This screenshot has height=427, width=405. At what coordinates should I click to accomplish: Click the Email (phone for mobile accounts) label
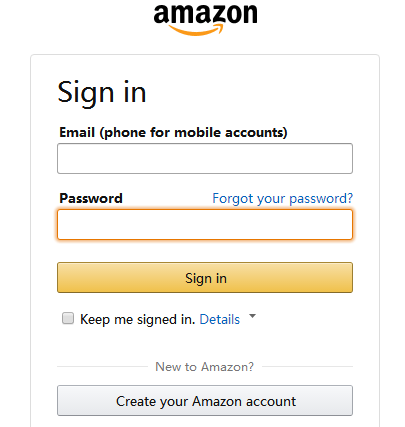click(173, 133)
